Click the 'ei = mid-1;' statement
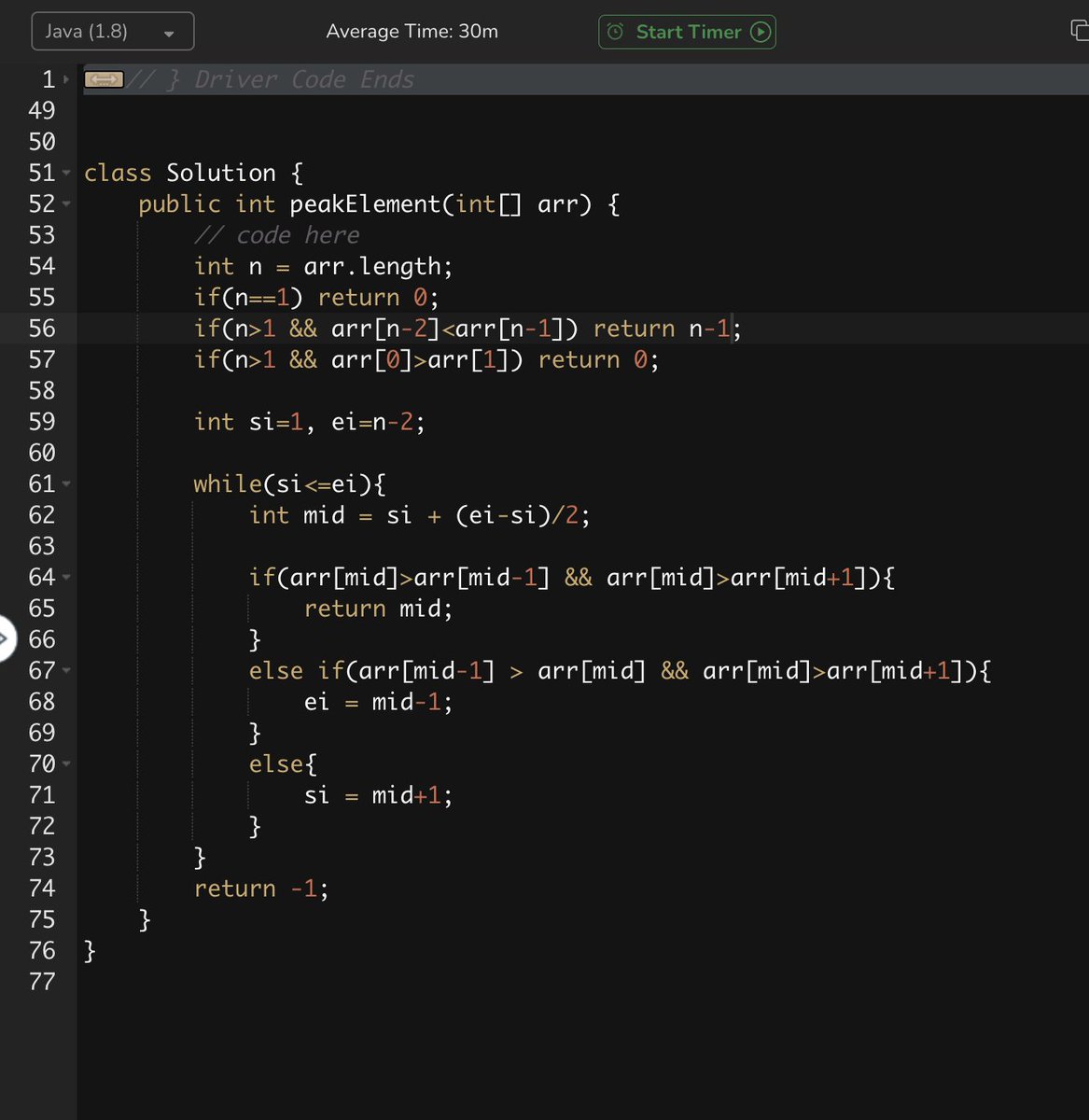 click(378, 702)
